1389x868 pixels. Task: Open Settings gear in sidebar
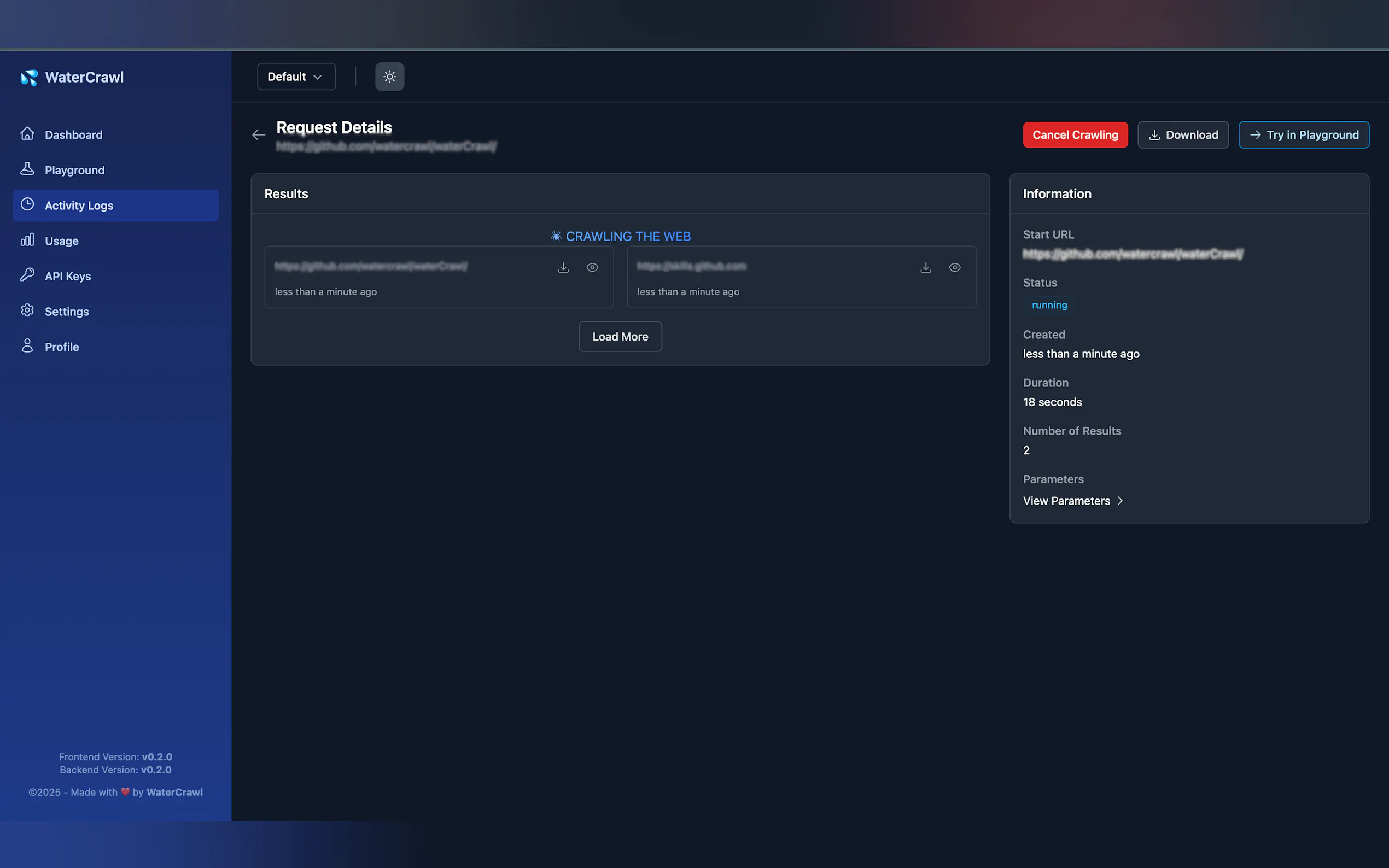[27, 311]
